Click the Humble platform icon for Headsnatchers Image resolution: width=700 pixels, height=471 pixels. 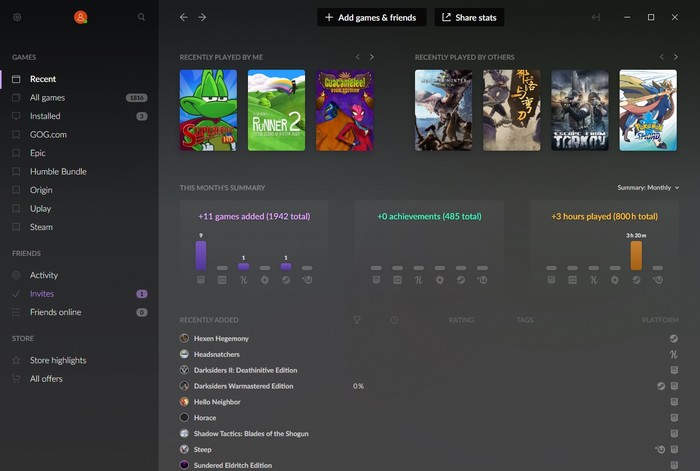pos(674,354)
